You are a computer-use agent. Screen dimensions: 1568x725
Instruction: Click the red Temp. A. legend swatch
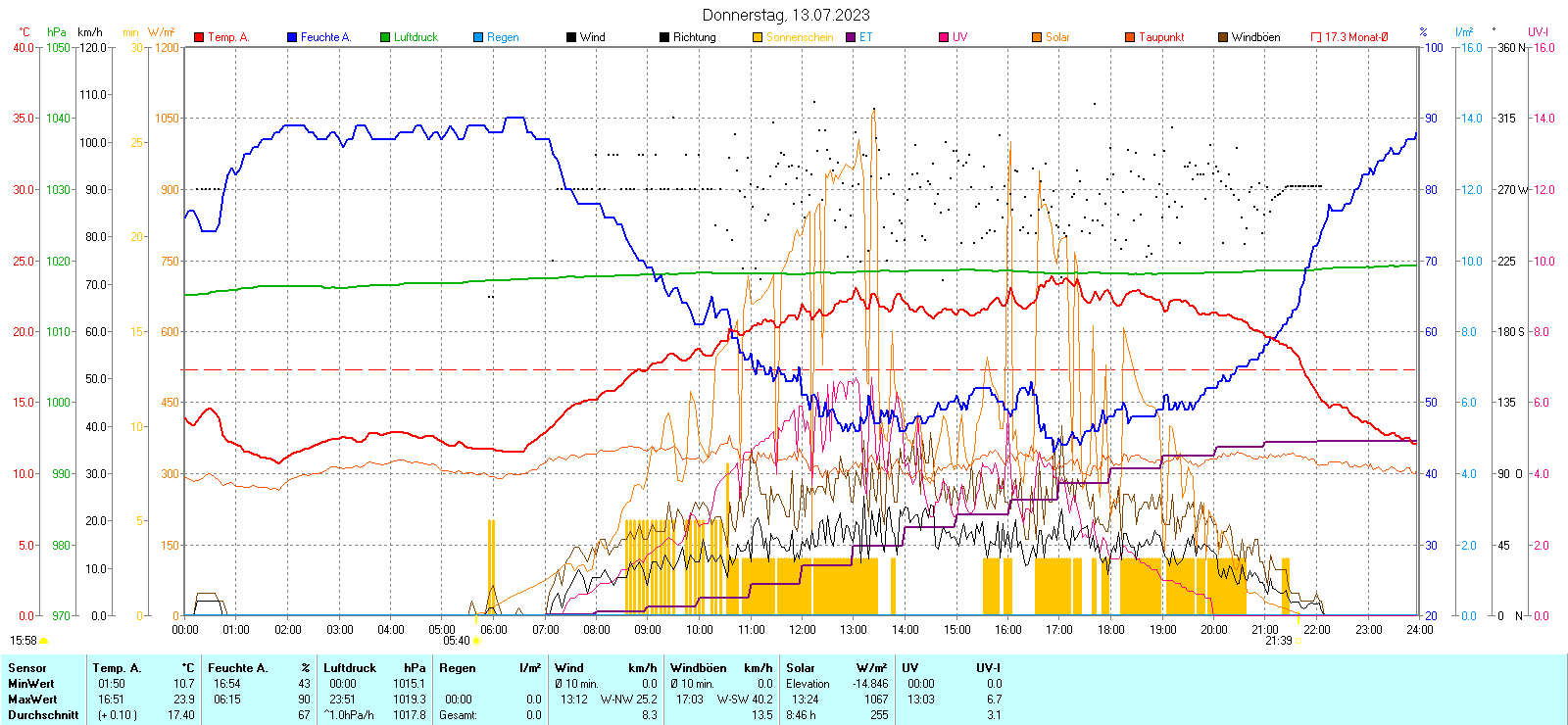(x=199, y=37)
